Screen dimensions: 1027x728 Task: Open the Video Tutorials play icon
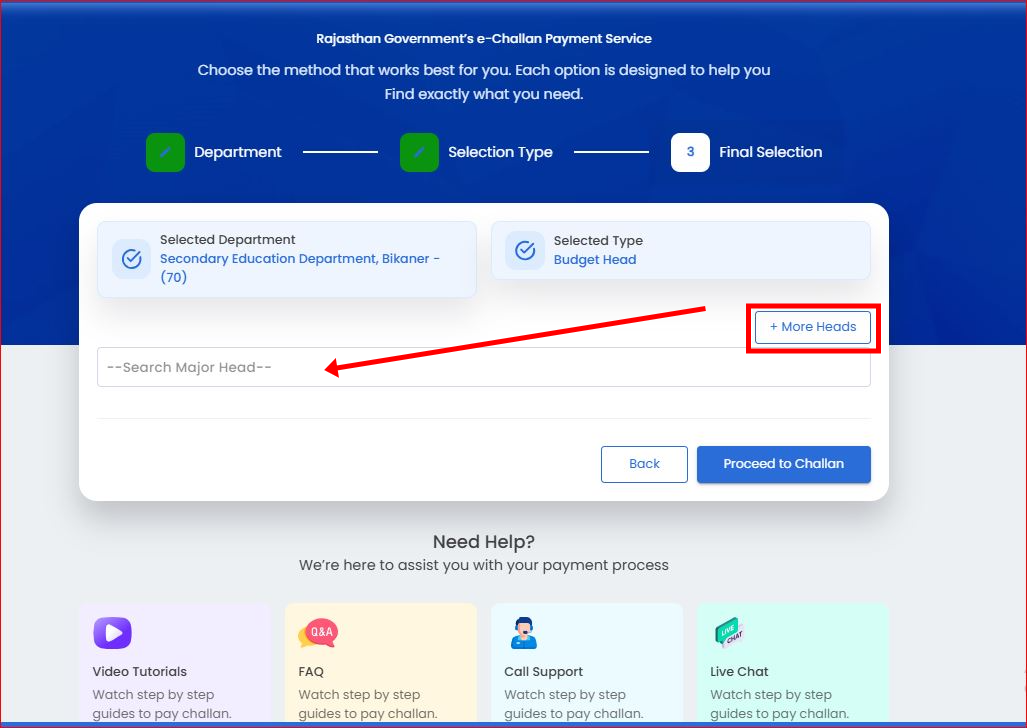click(113, 633)
